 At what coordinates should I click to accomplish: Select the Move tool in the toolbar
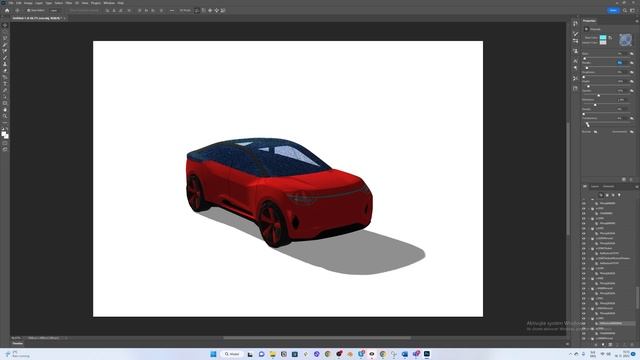(5, 25)
